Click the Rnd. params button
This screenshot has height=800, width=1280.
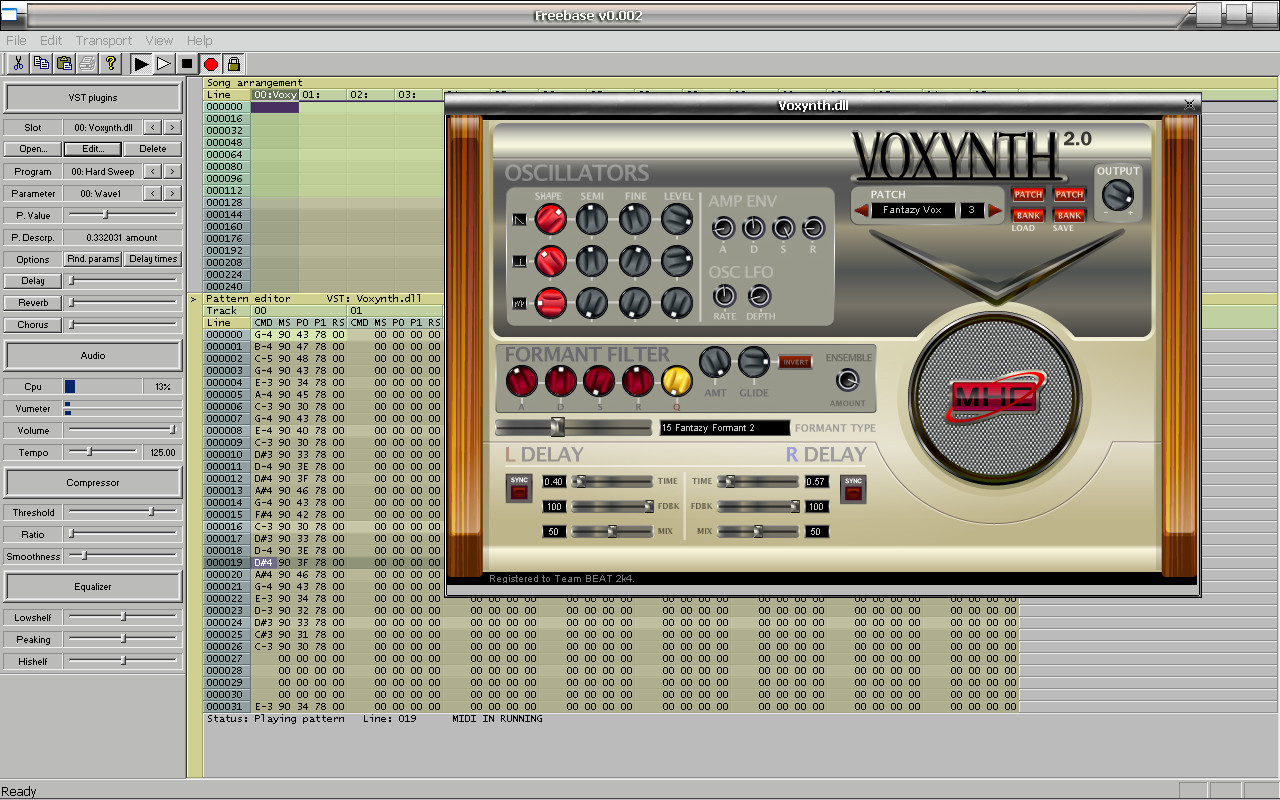93,259
